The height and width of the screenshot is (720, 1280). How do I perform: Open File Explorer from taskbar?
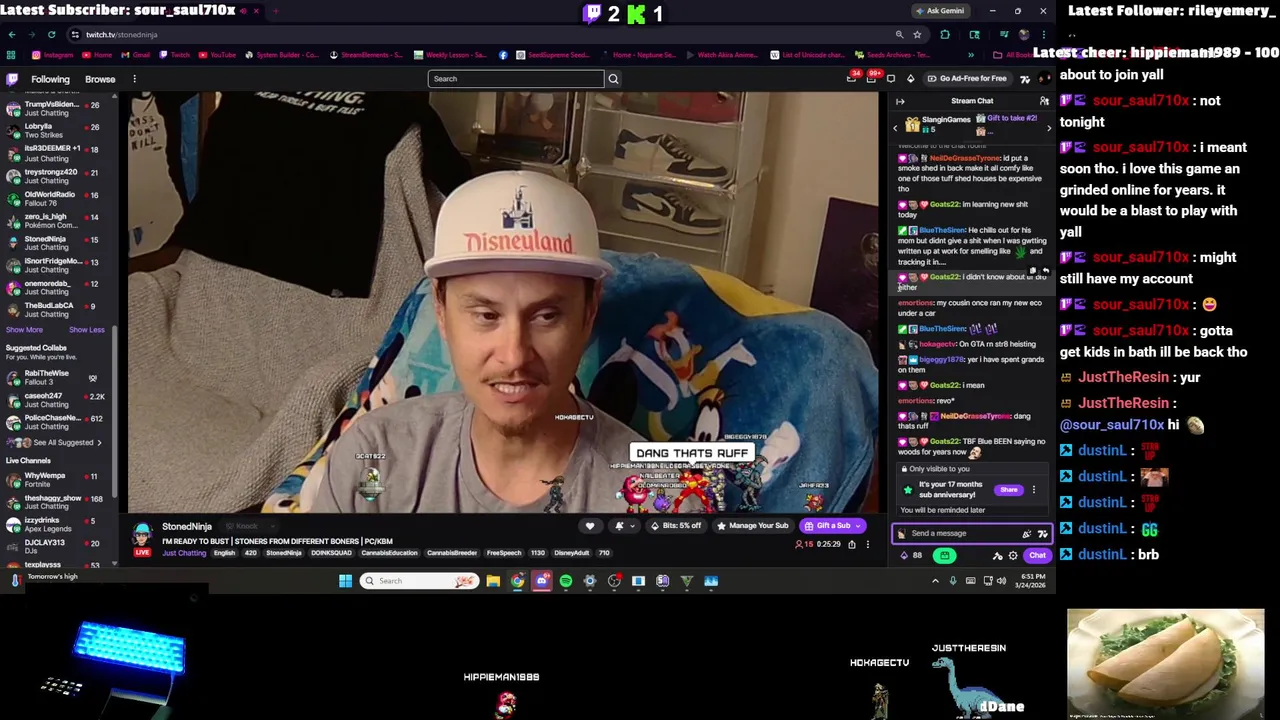pos(493,581)
